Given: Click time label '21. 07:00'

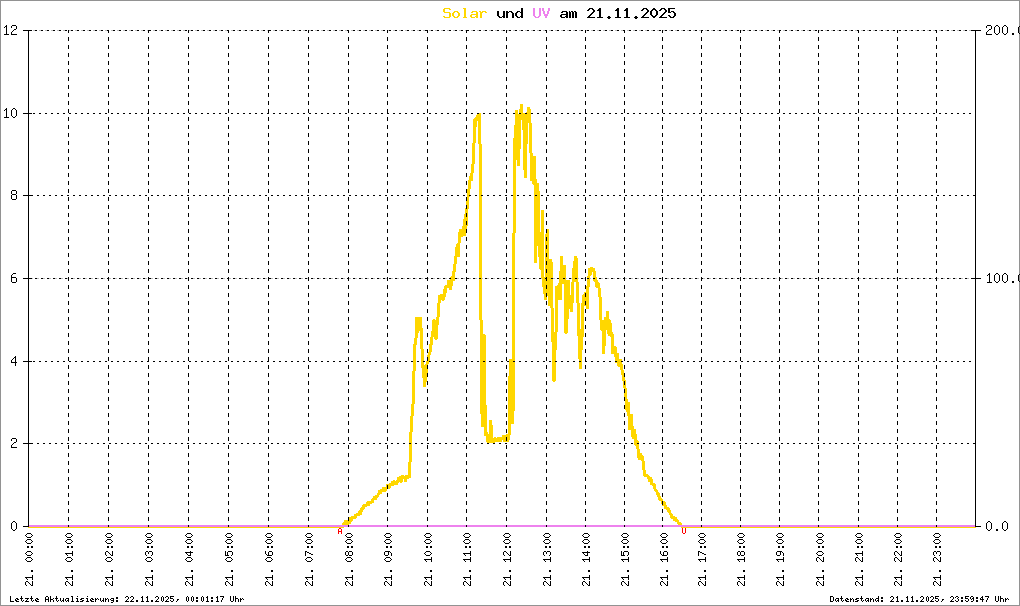Looking at the screenshot, I should [308, 560].
